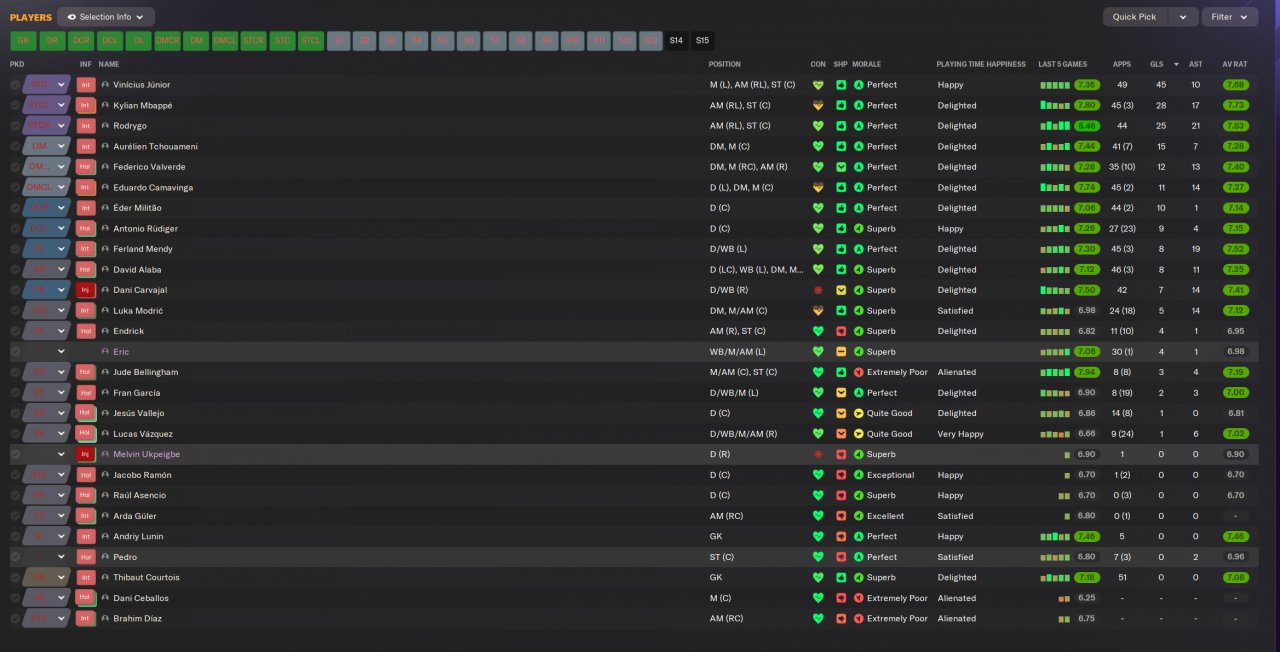Tick the selection checkbox for Eric
The width and height of the screenshot is (1280, 652).
[x=15, y=352]
